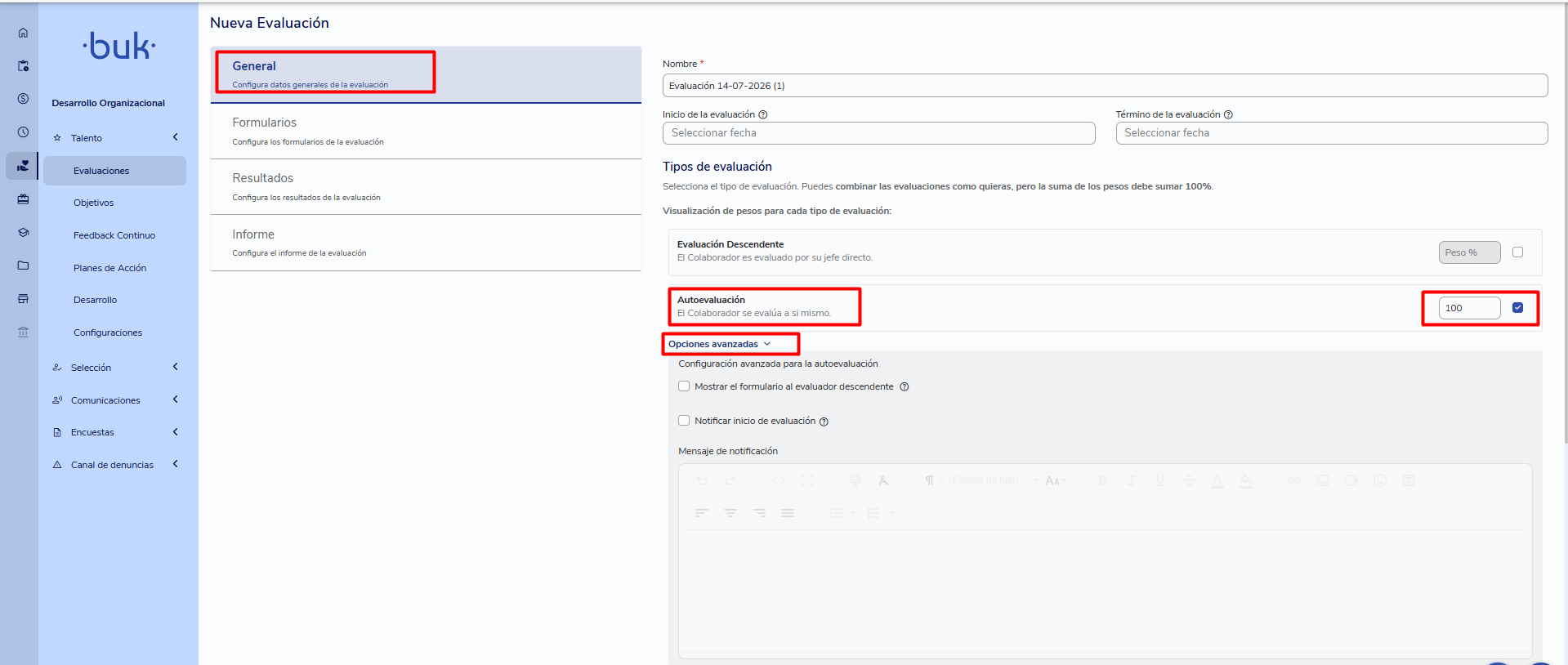
Task: Switch to the Resultados tab
Action: click(426, 186)
